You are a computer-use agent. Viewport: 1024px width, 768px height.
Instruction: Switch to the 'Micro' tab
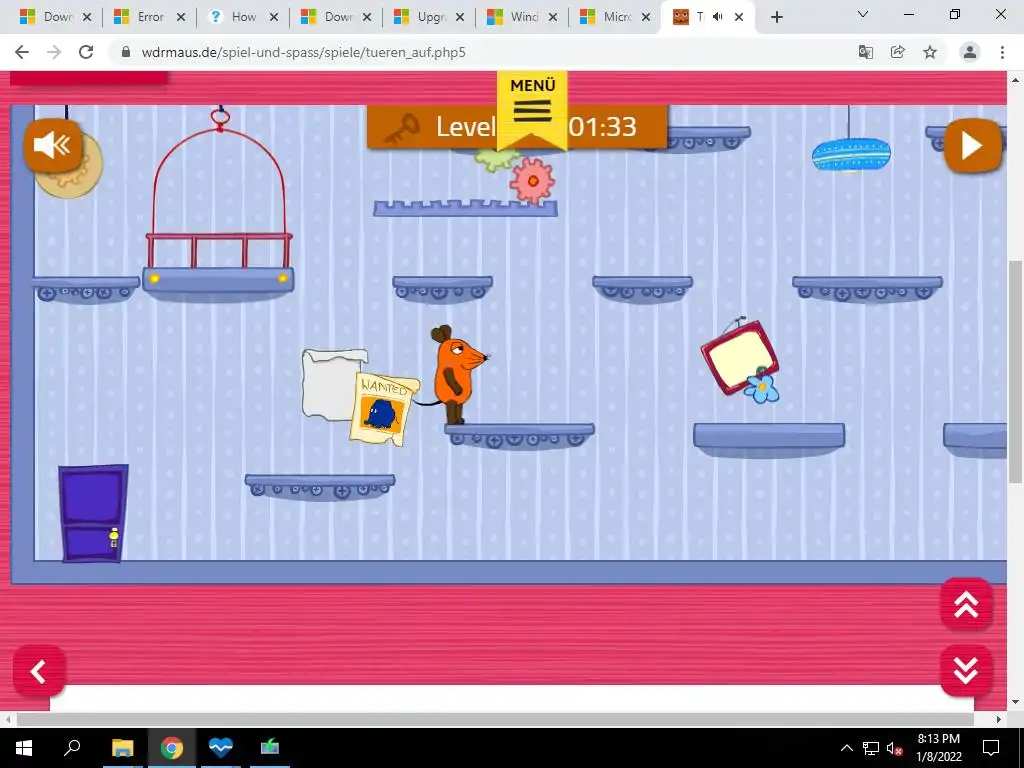click(616, 17)
